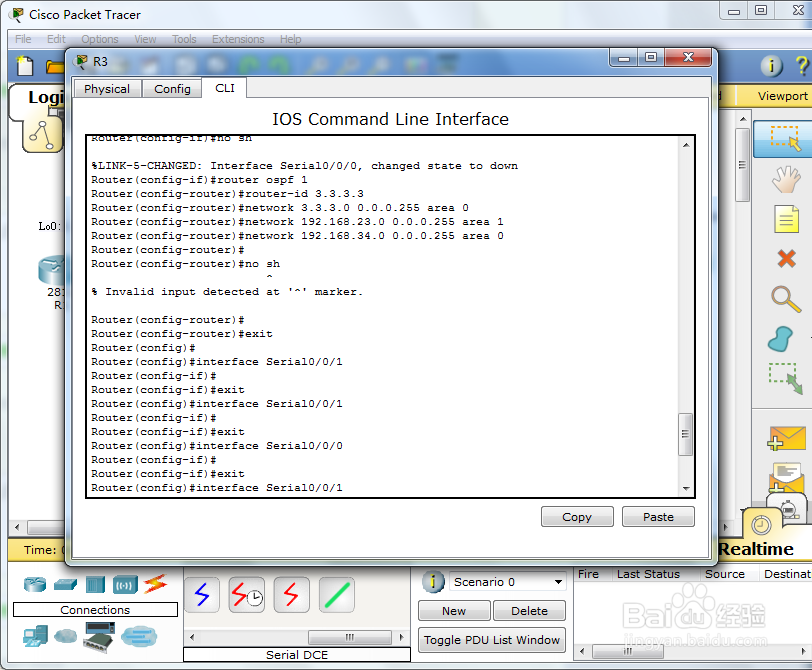Select Hubs device category

coord(95,585)
